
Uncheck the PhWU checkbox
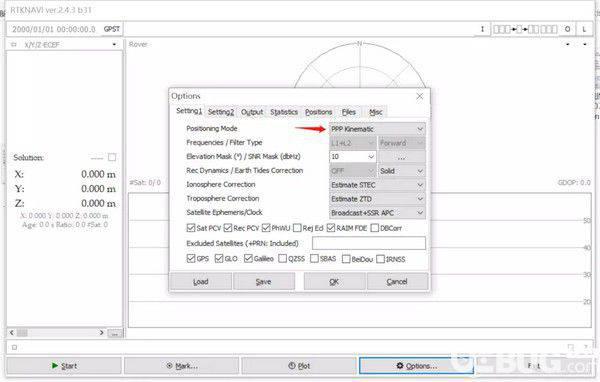click(266, 228)
